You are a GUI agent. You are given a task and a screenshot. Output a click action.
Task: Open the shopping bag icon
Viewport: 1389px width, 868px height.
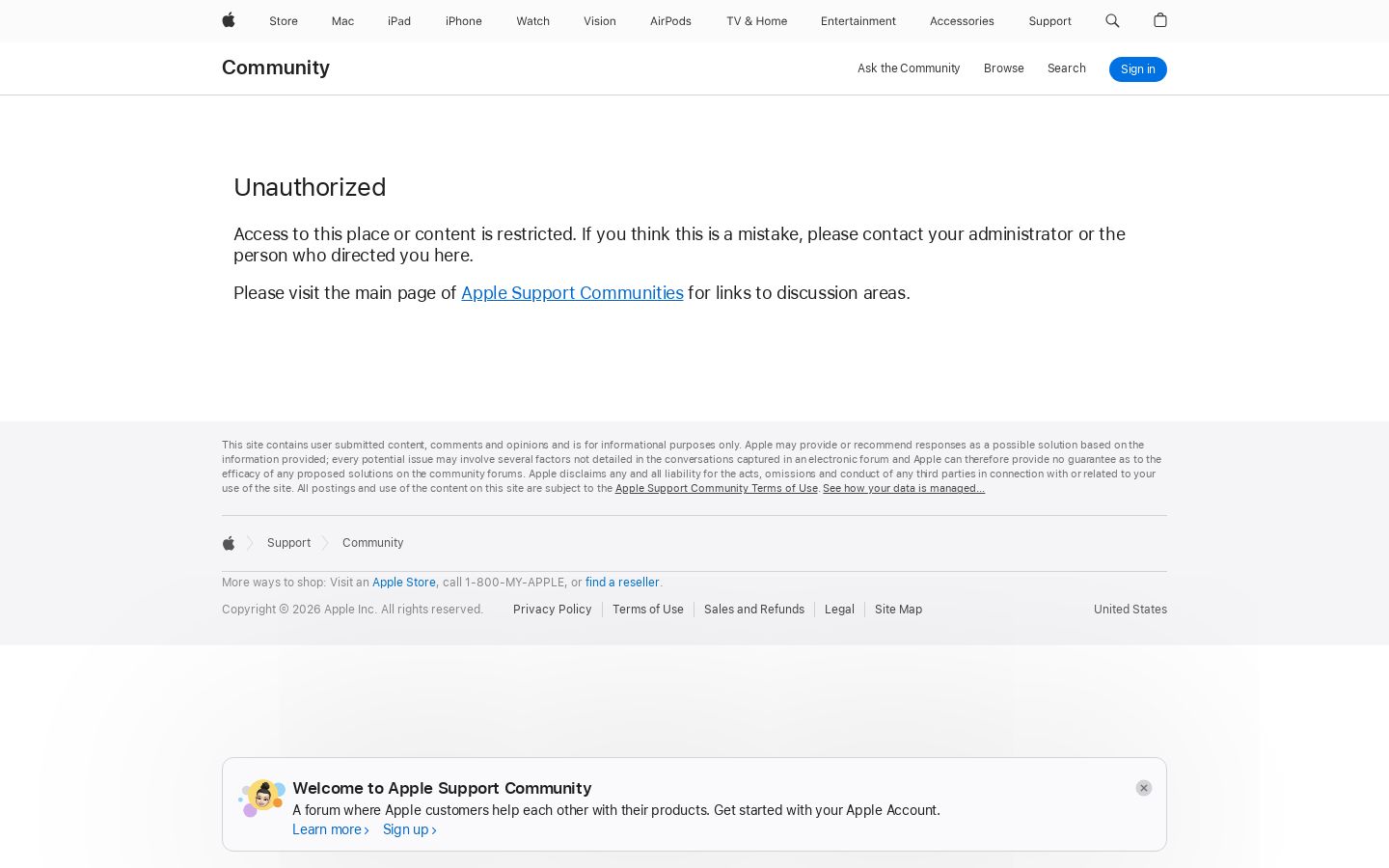(1160, 20)
